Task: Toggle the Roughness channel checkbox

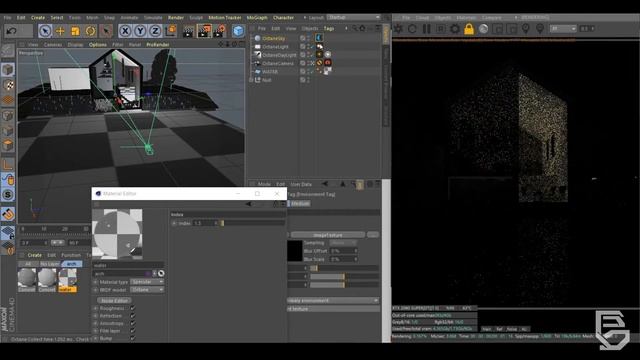Action: click(133, 309)
